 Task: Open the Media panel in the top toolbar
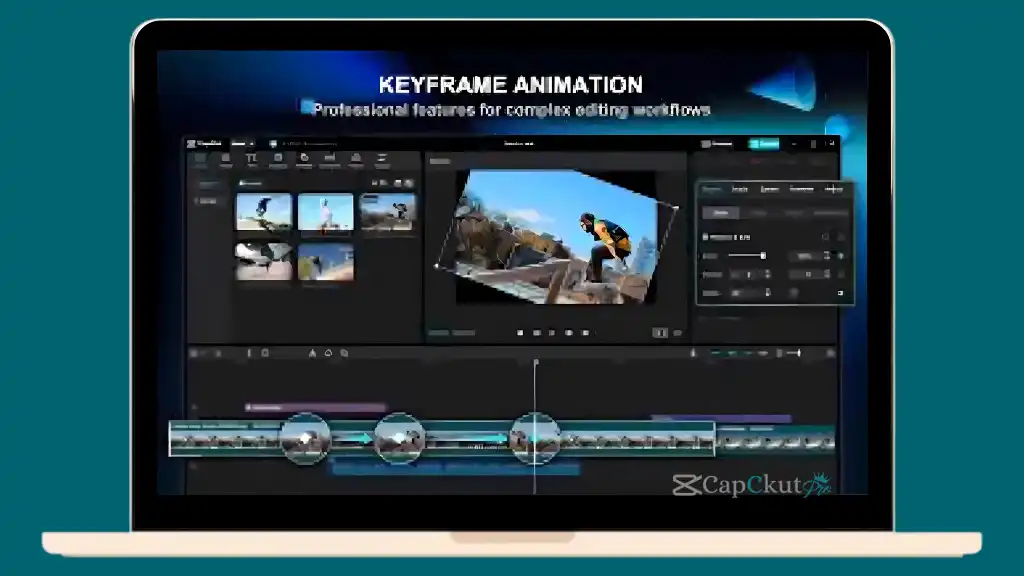(200, 160)
